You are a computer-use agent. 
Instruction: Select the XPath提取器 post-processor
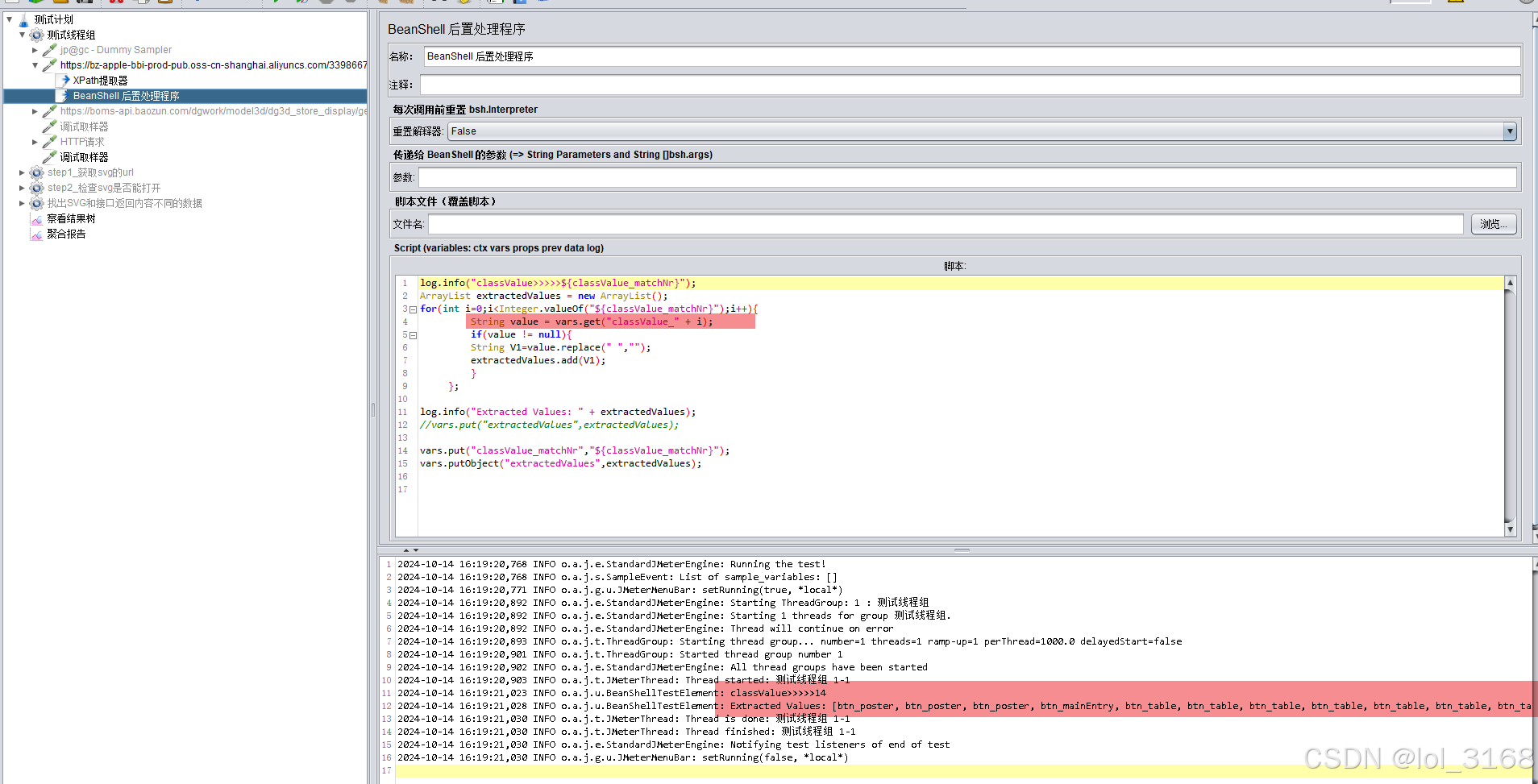tap(100, 80)
